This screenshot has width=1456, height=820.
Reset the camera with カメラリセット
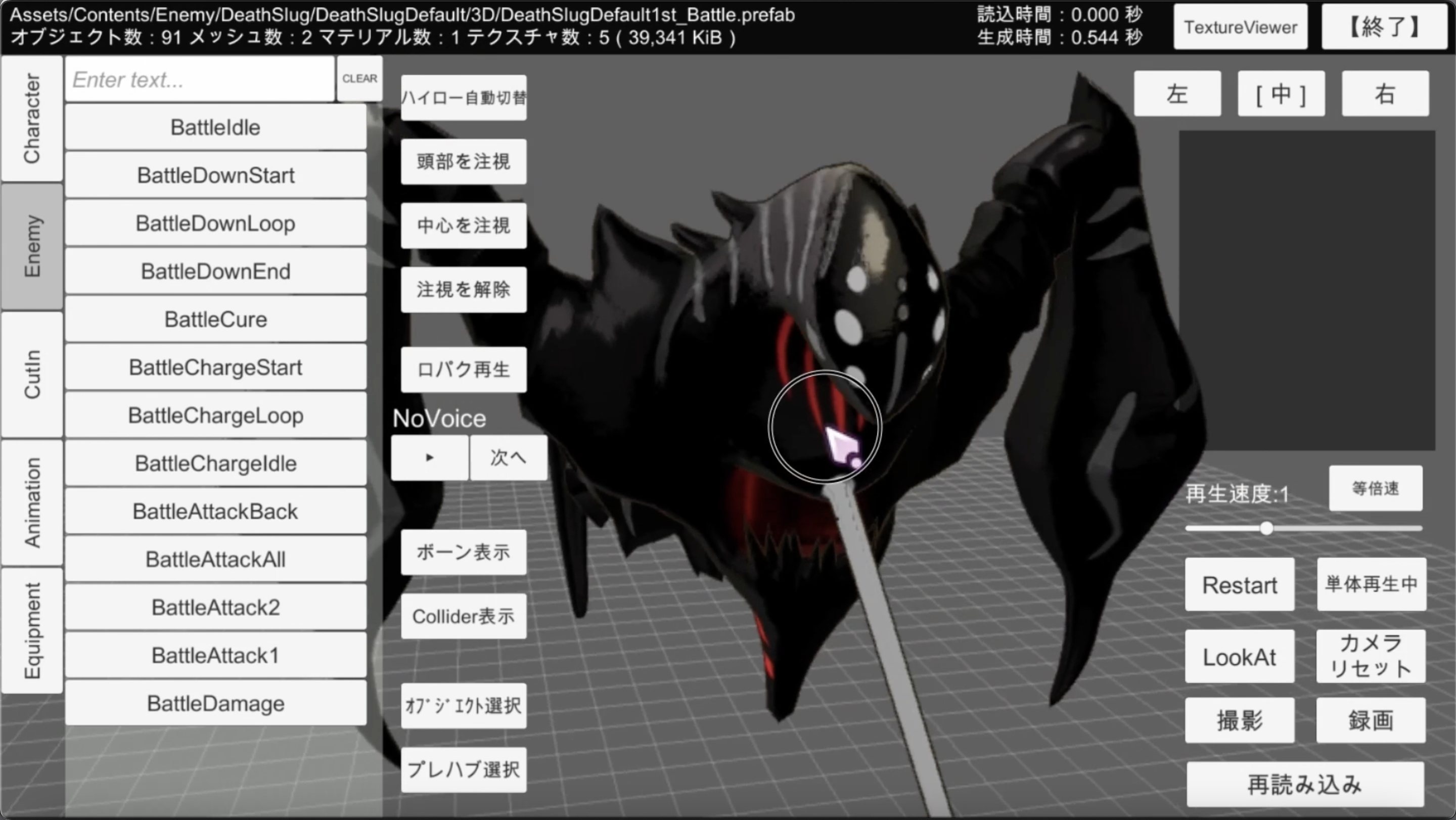click(1371, 656)
